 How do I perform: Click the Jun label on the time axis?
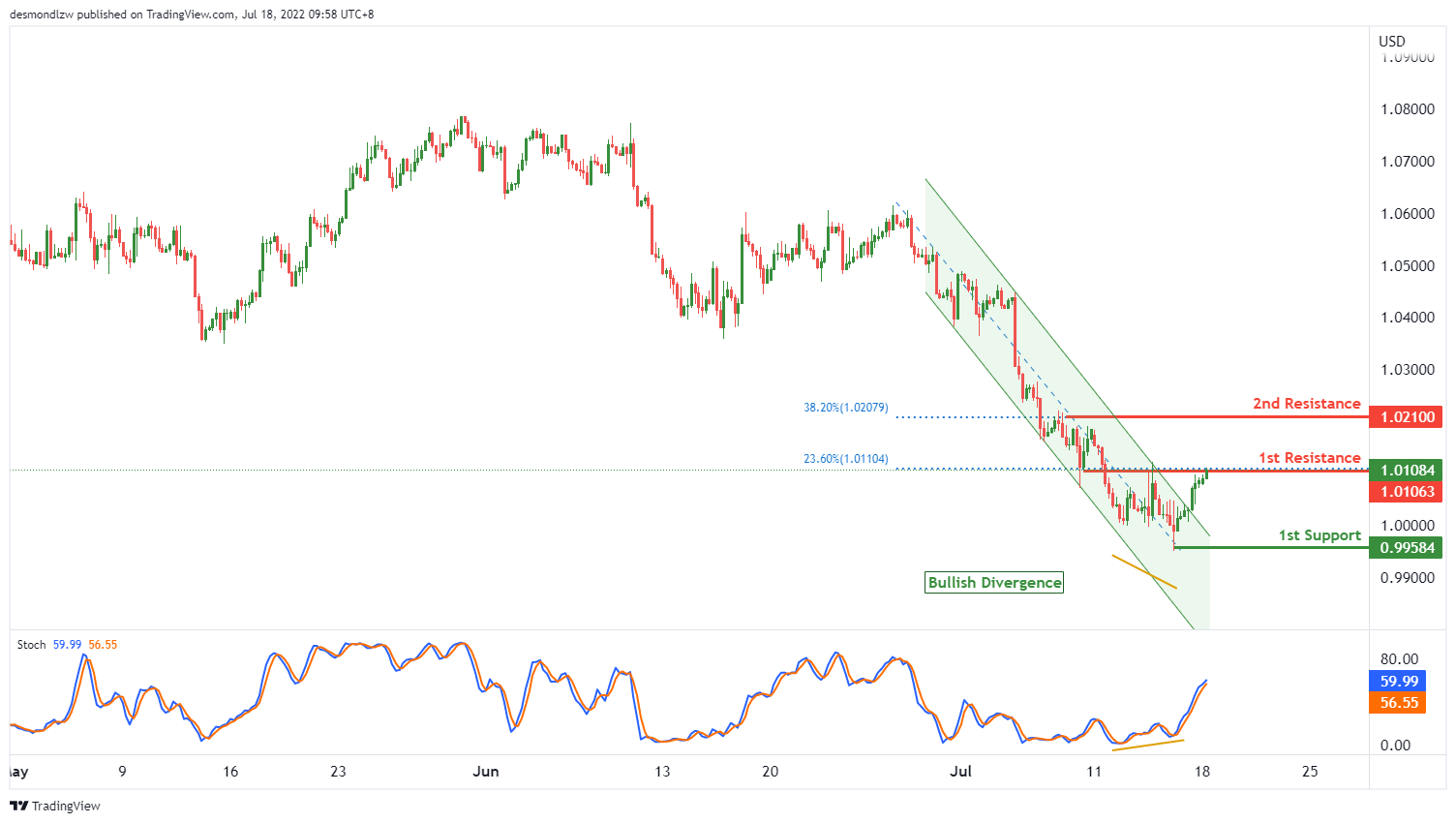[x=485, y=772]
